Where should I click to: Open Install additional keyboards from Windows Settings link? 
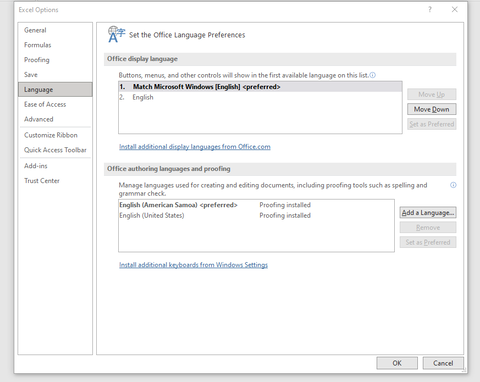pos(193,265)
